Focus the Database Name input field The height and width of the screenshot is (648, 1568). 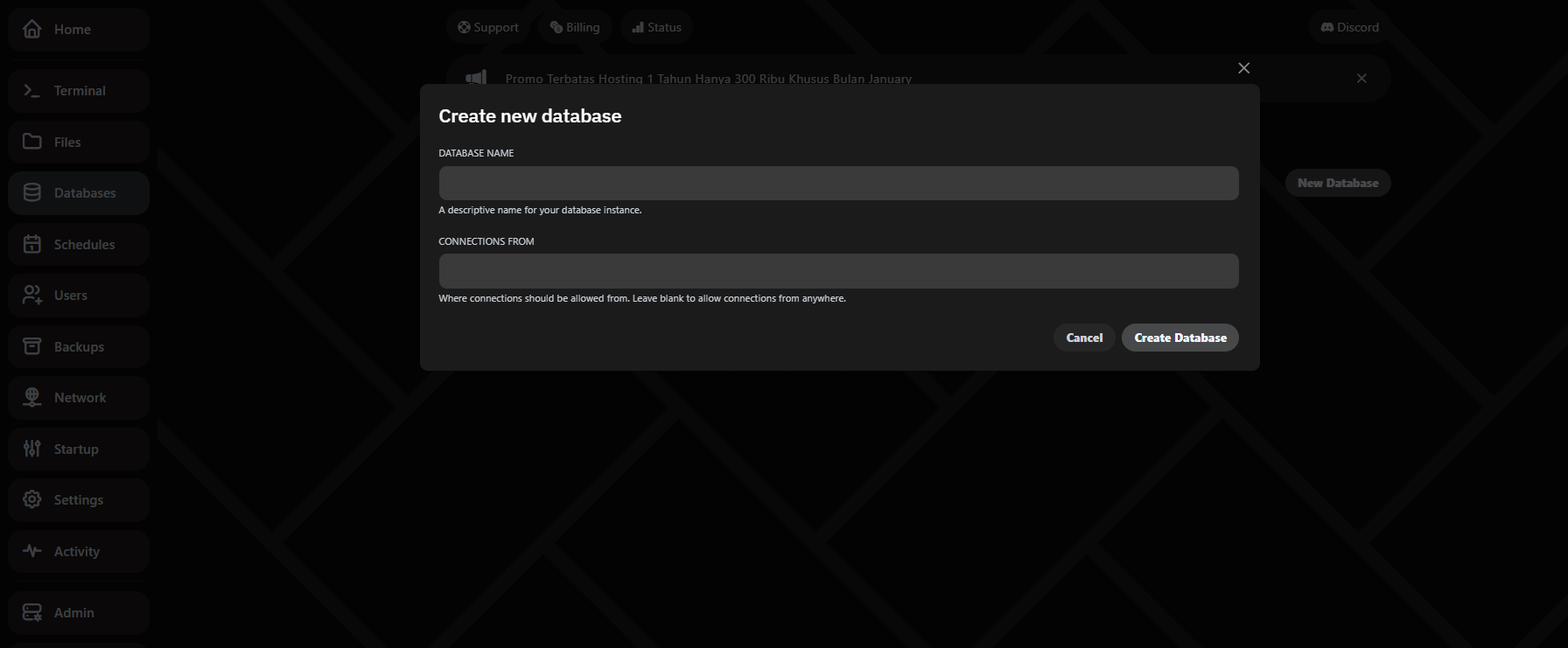pos(838,183)
